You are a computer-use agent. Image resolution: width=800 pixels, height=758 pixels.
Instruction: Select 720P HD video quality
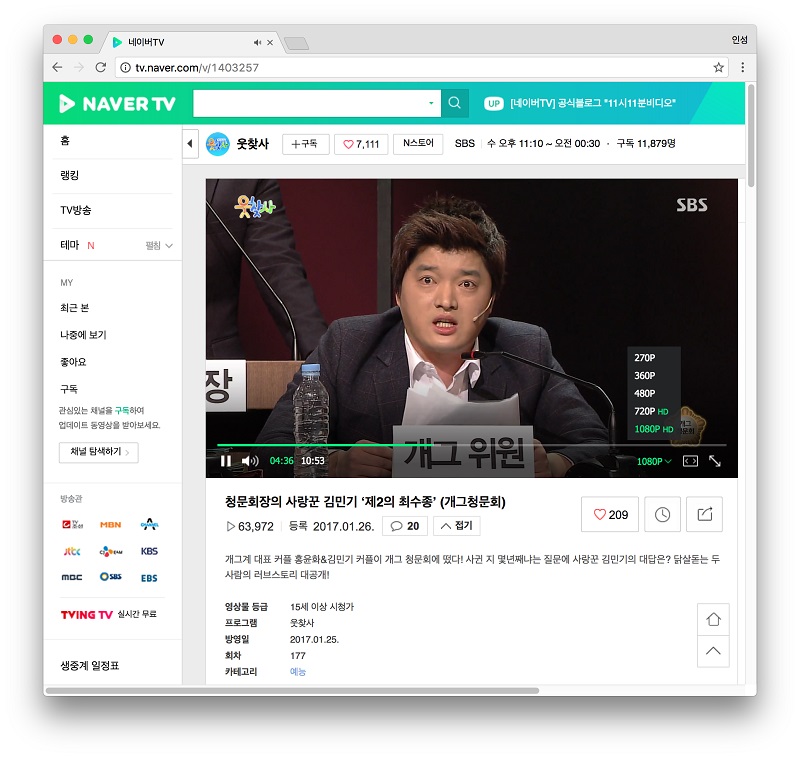pyautogui.click(x=651, y=411)
